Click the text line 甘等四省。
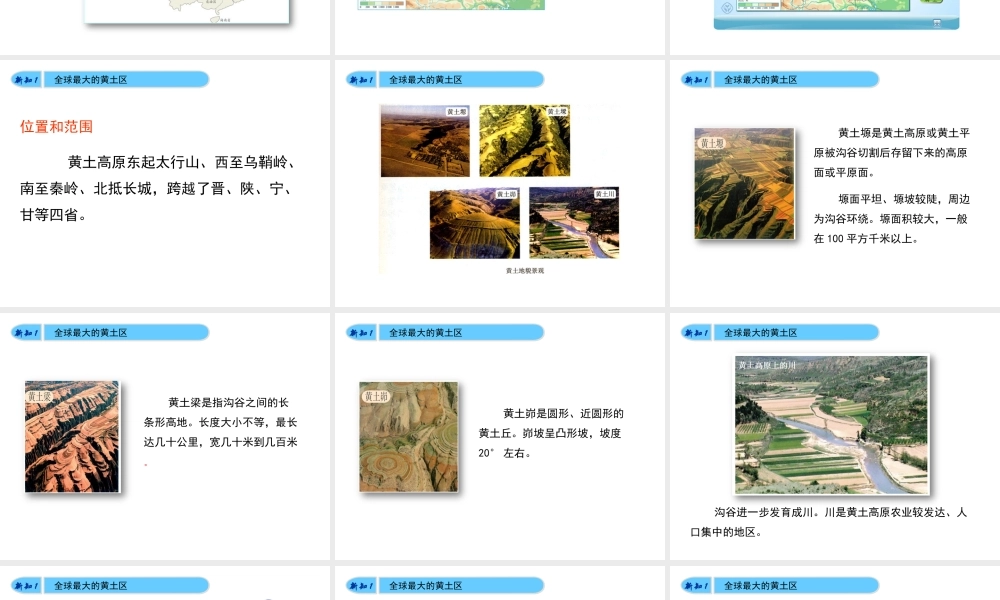 (54, 215)
